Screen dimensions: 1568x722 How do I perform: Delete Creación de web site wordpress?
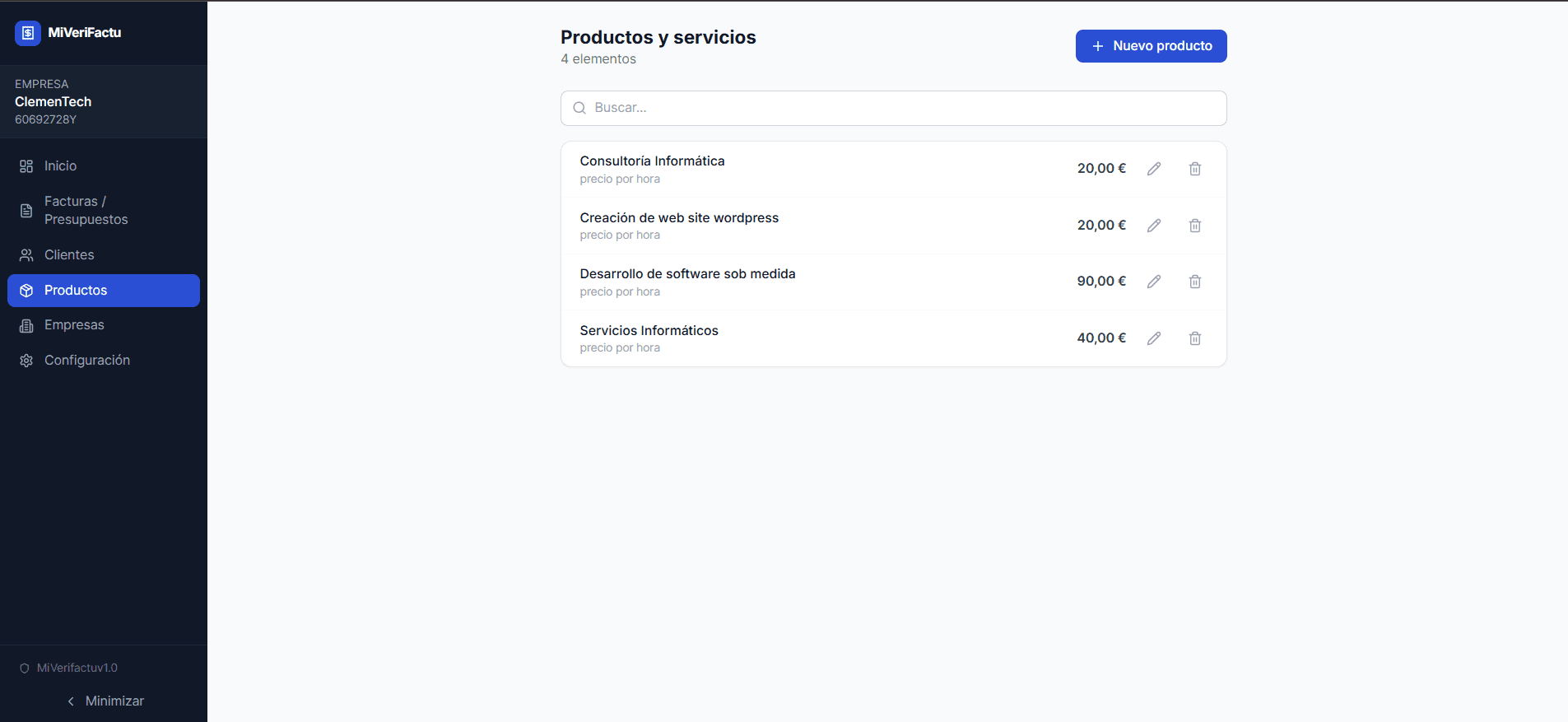[x=1195, y=226]
